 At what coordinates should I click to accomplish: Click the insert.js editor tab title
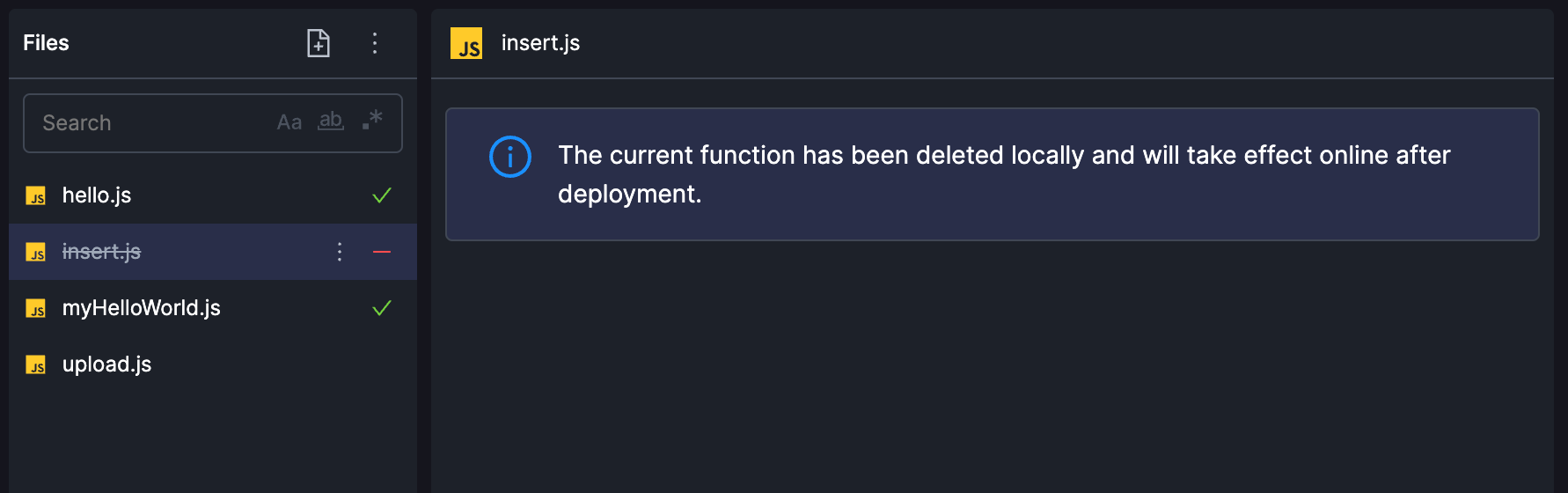540,43
